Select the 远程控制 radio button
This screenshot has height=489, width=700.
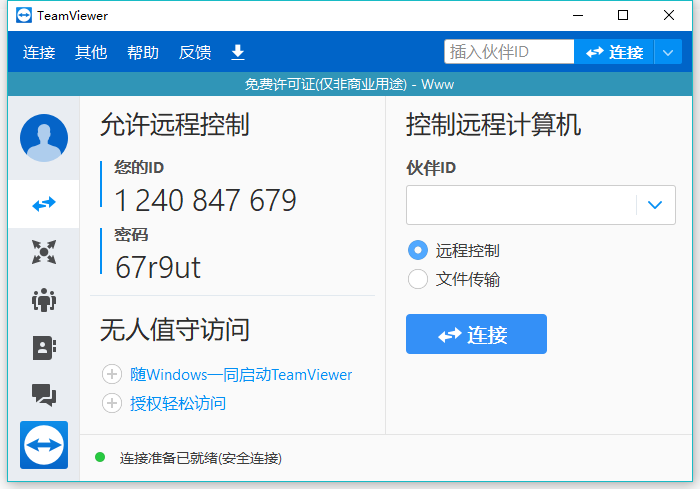(x=418, y=250)
